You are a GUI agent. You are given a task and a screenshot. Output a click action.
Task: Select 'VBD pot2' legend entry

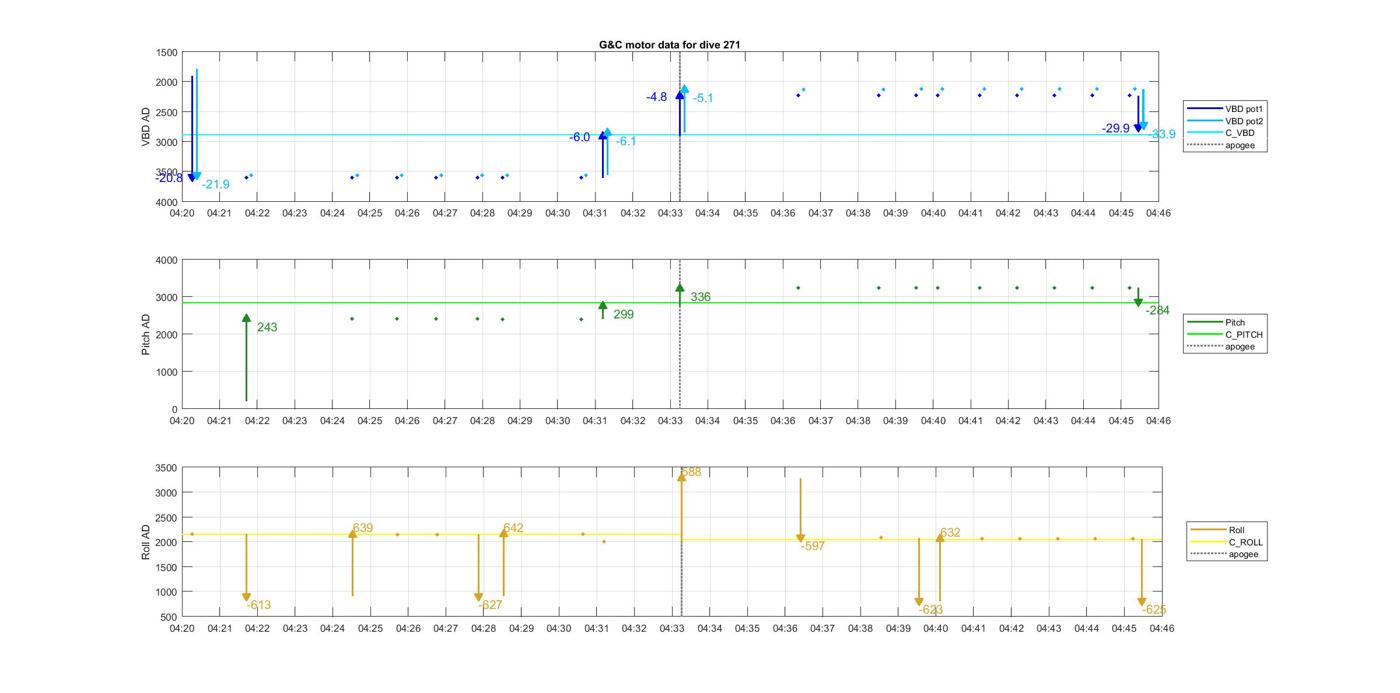coord(1224,120)
